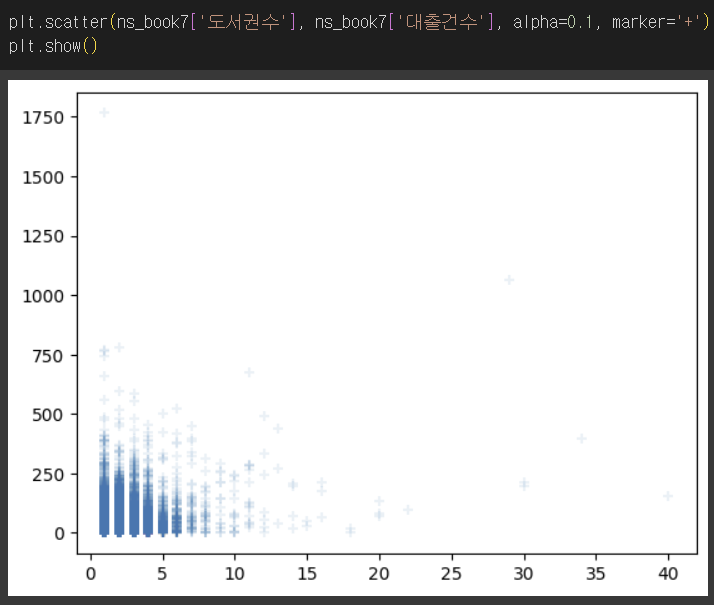Click the data point at x=34

click(581, 438)
